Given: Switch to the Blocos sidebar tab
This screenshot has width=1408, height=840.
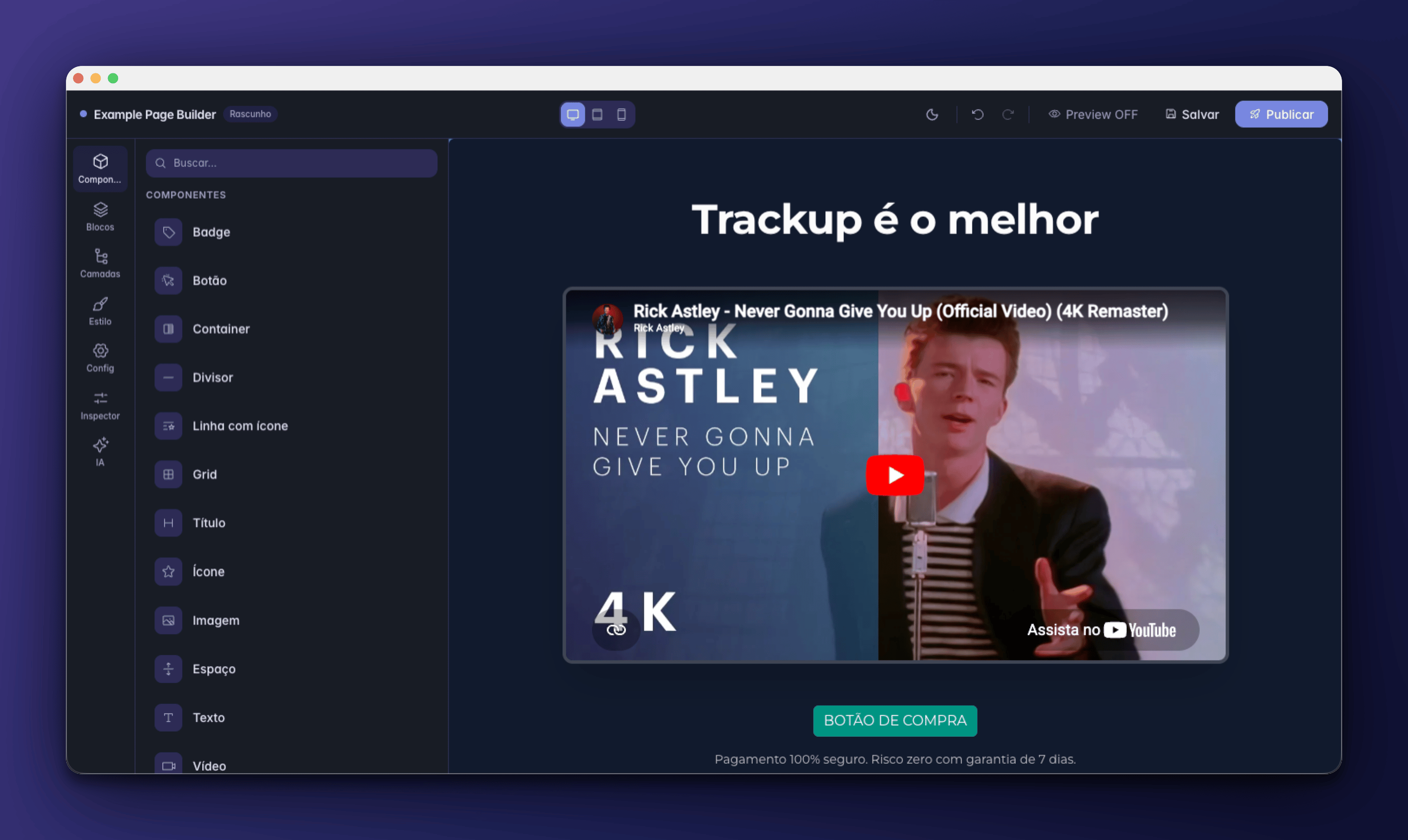Looking at the screenshot, I should point(100,217).
